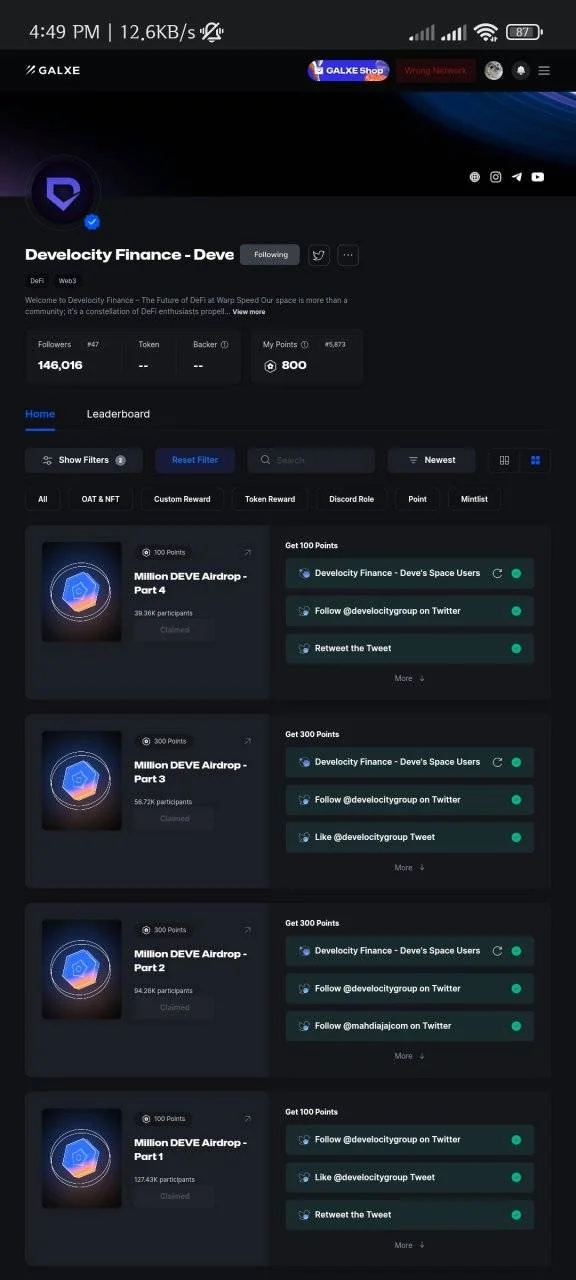Select the Mintlist filter chip

pos(474,499)
